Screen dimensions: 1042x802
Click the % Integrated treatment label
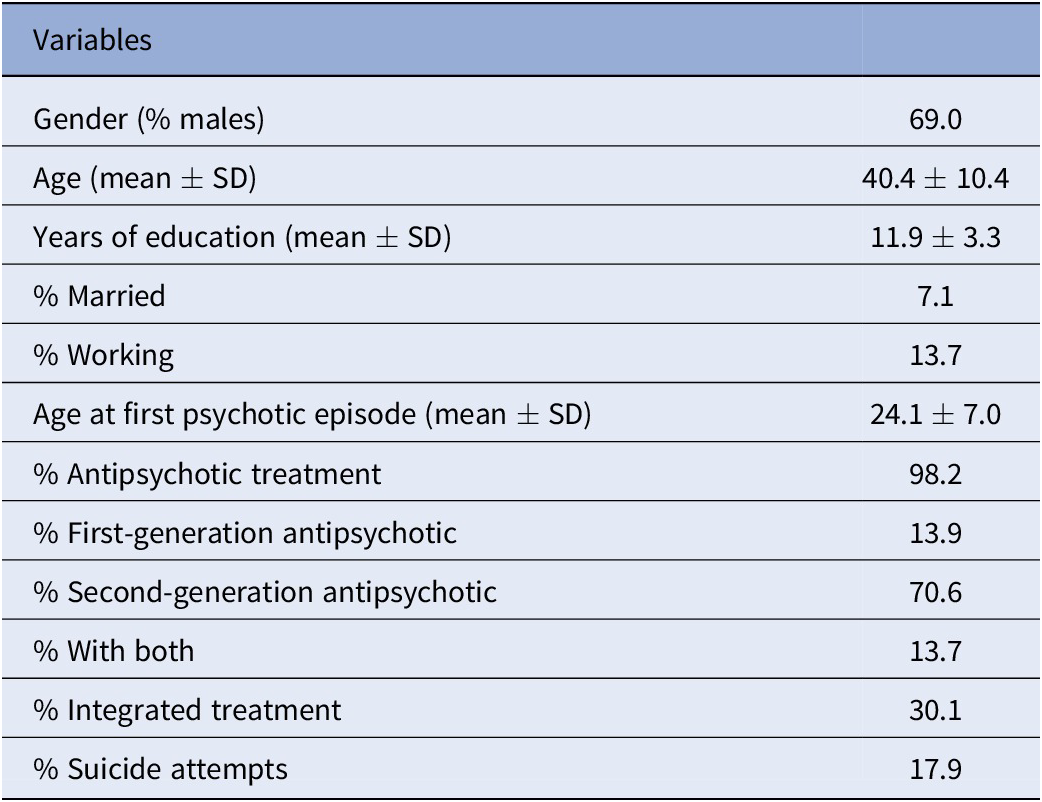click(x=188, y=710)
